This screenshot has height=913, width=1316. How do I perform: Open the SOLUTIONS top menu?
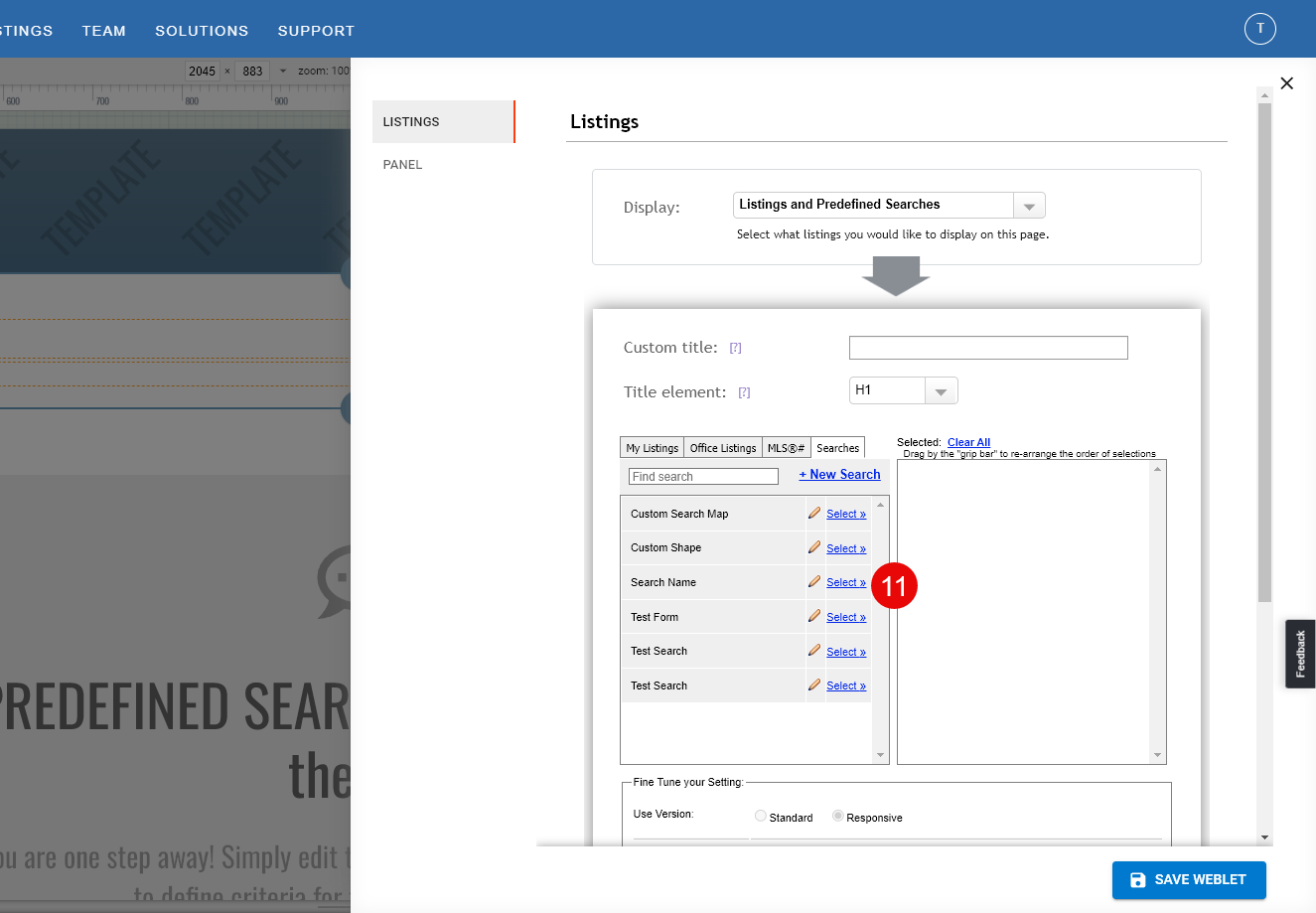pos(202,31)
